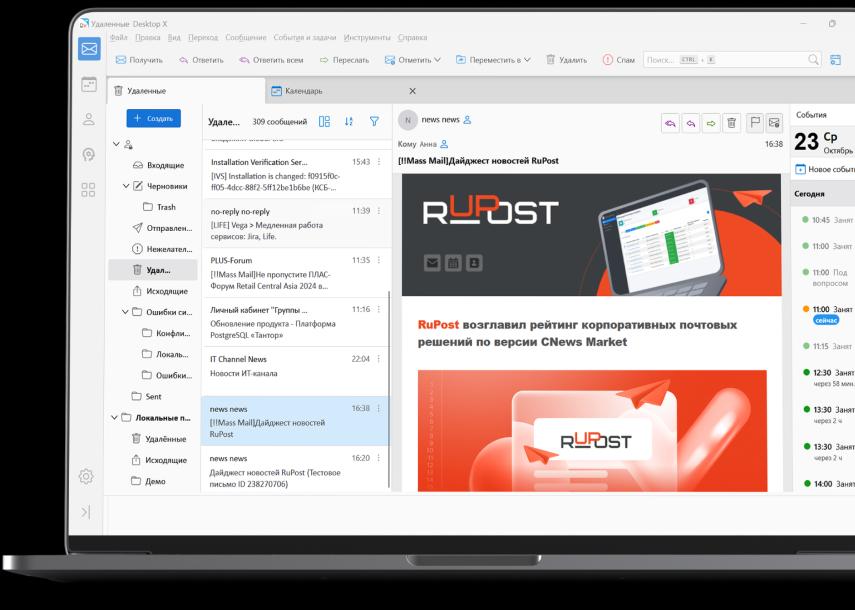The height and width of the screenshot is (610, 855).
Task: Click the Создать button
Action: [154, 118]
